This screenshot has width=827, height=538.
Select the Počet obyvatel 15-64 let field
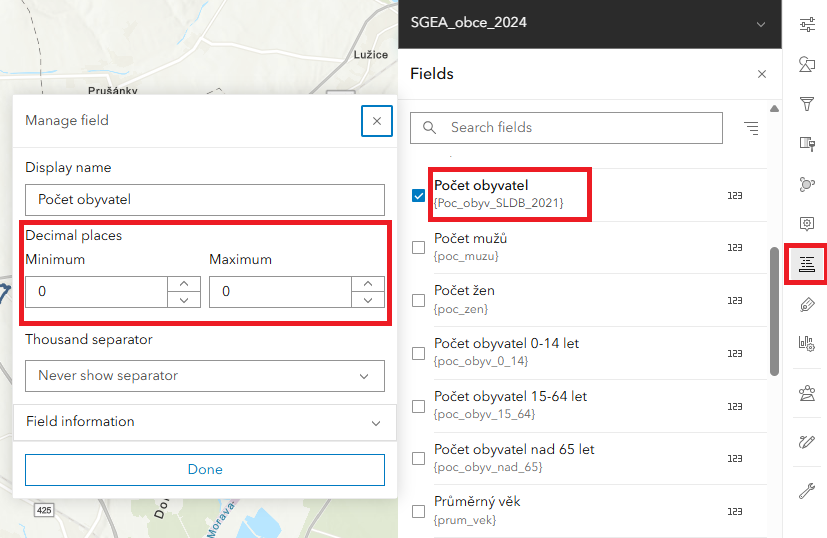click(x=510, y=404)
